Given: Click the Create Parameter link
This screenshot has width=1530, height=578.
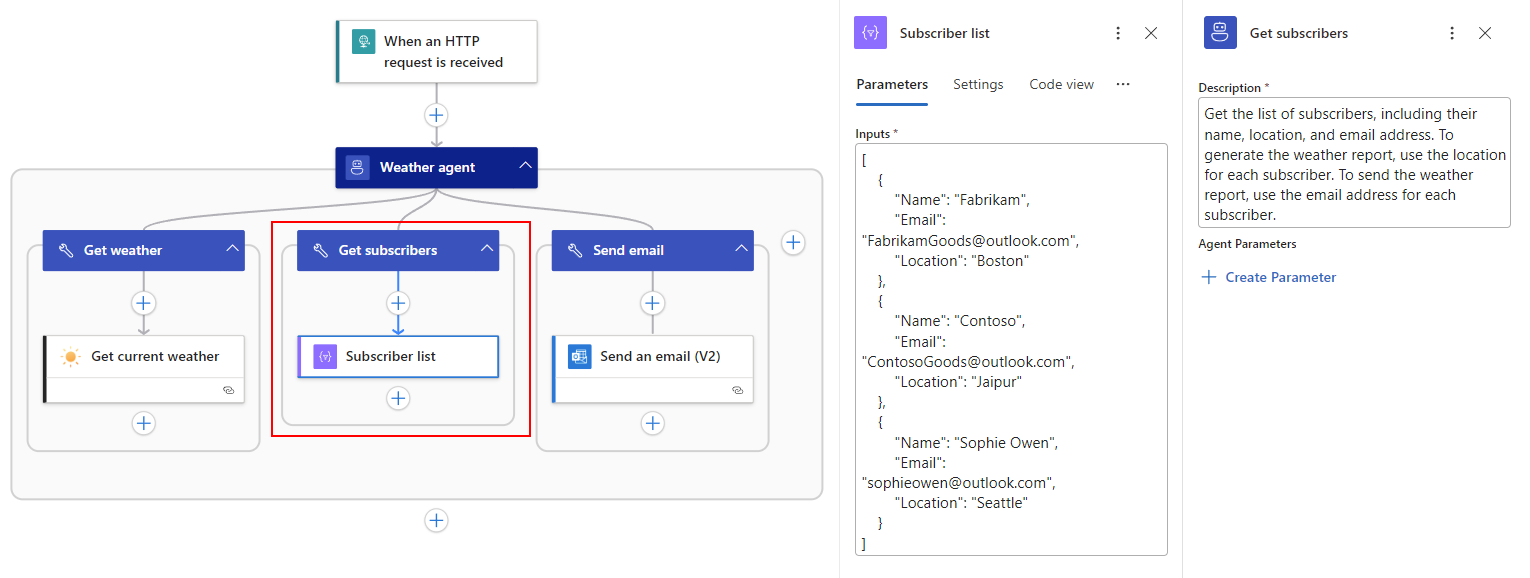Looking at the screenshot, I should pyautogui.click(x=1269, y=277).
